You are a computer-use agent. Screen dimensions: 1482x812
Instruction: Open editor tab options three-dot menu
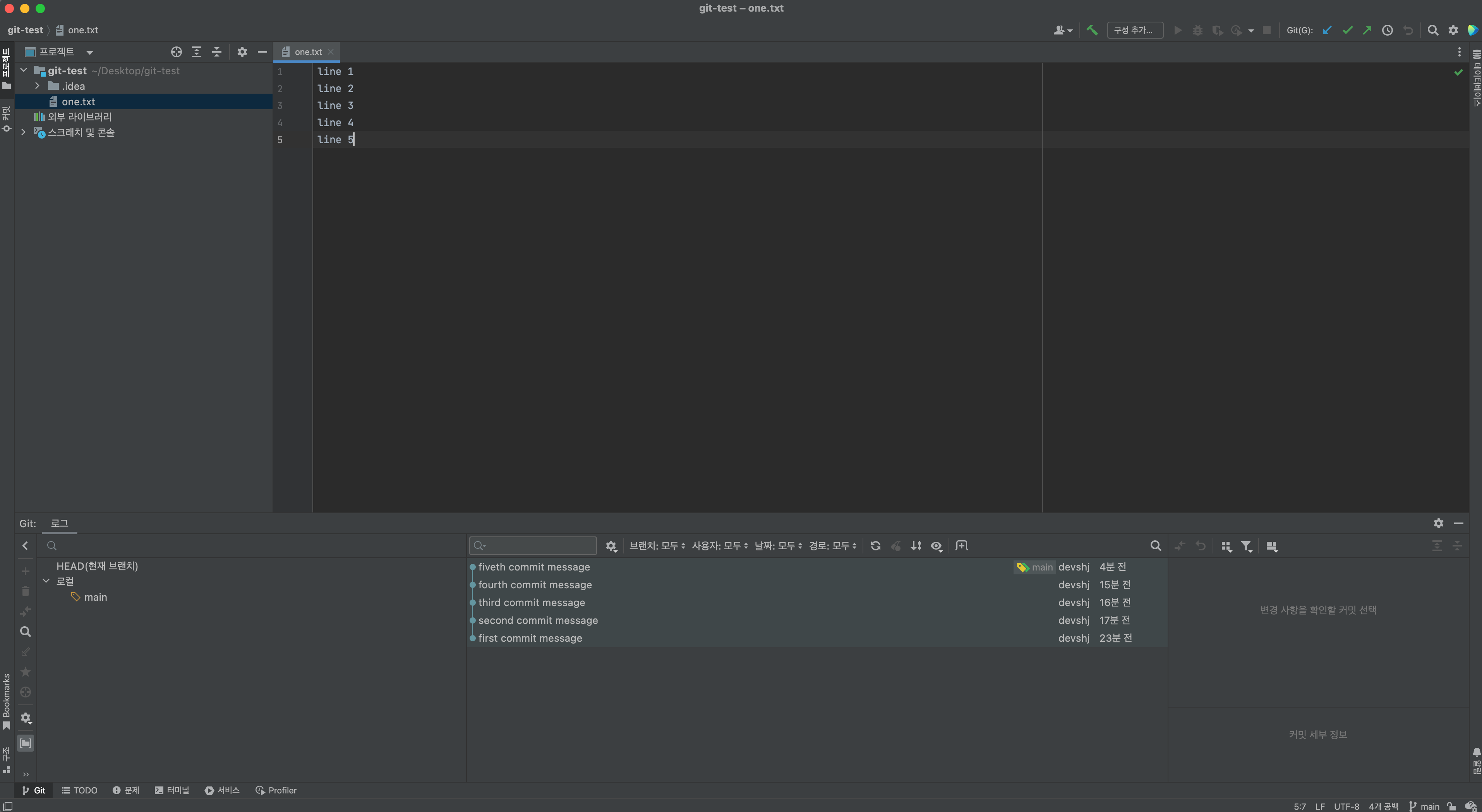1460,52
